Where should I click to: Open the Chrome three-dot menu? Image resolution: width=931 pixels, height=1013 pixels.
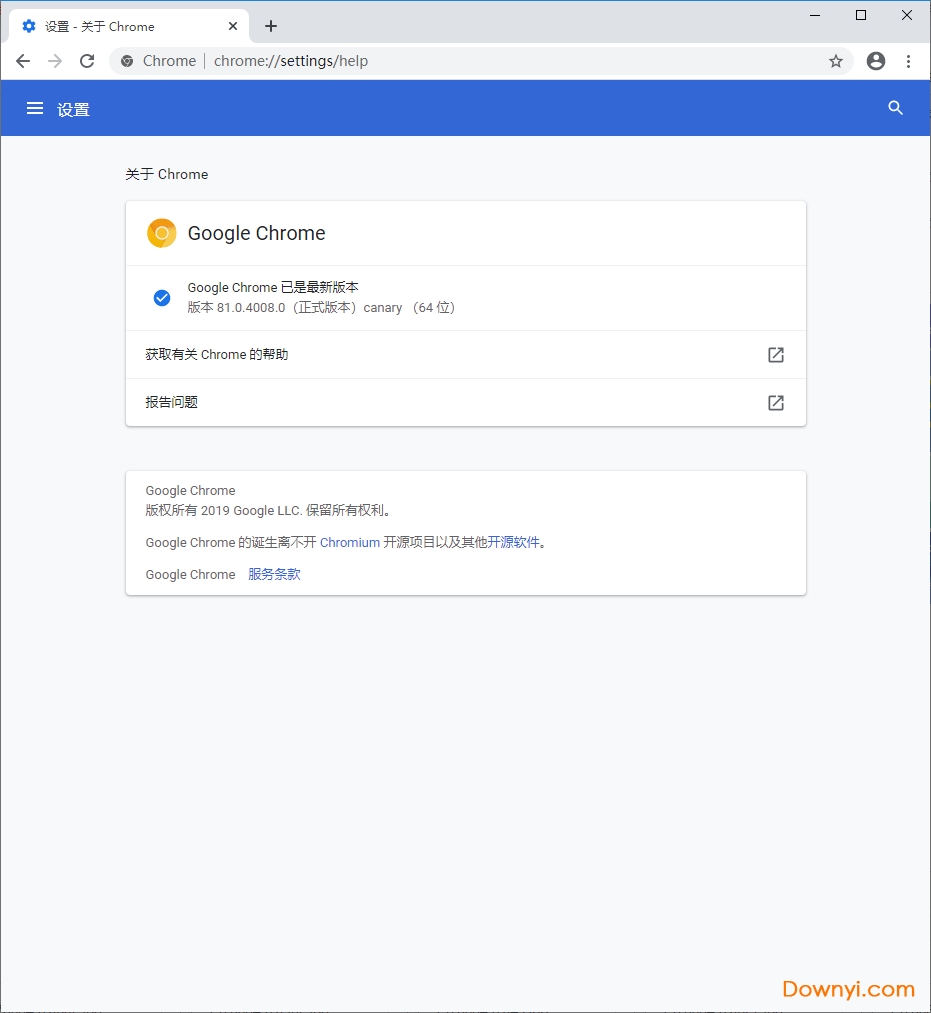click(x=908, y=61)
